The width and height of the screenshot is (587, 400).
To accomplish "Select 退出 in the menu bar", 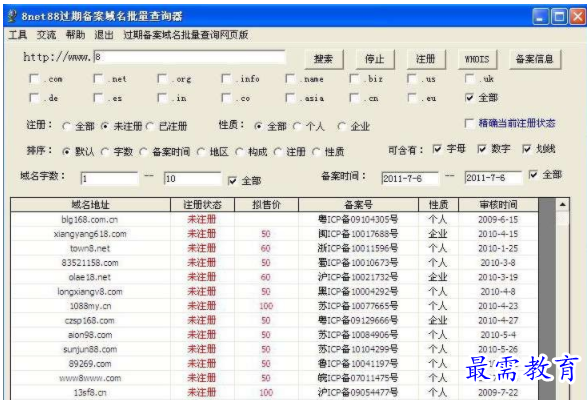I will [104, 35].
